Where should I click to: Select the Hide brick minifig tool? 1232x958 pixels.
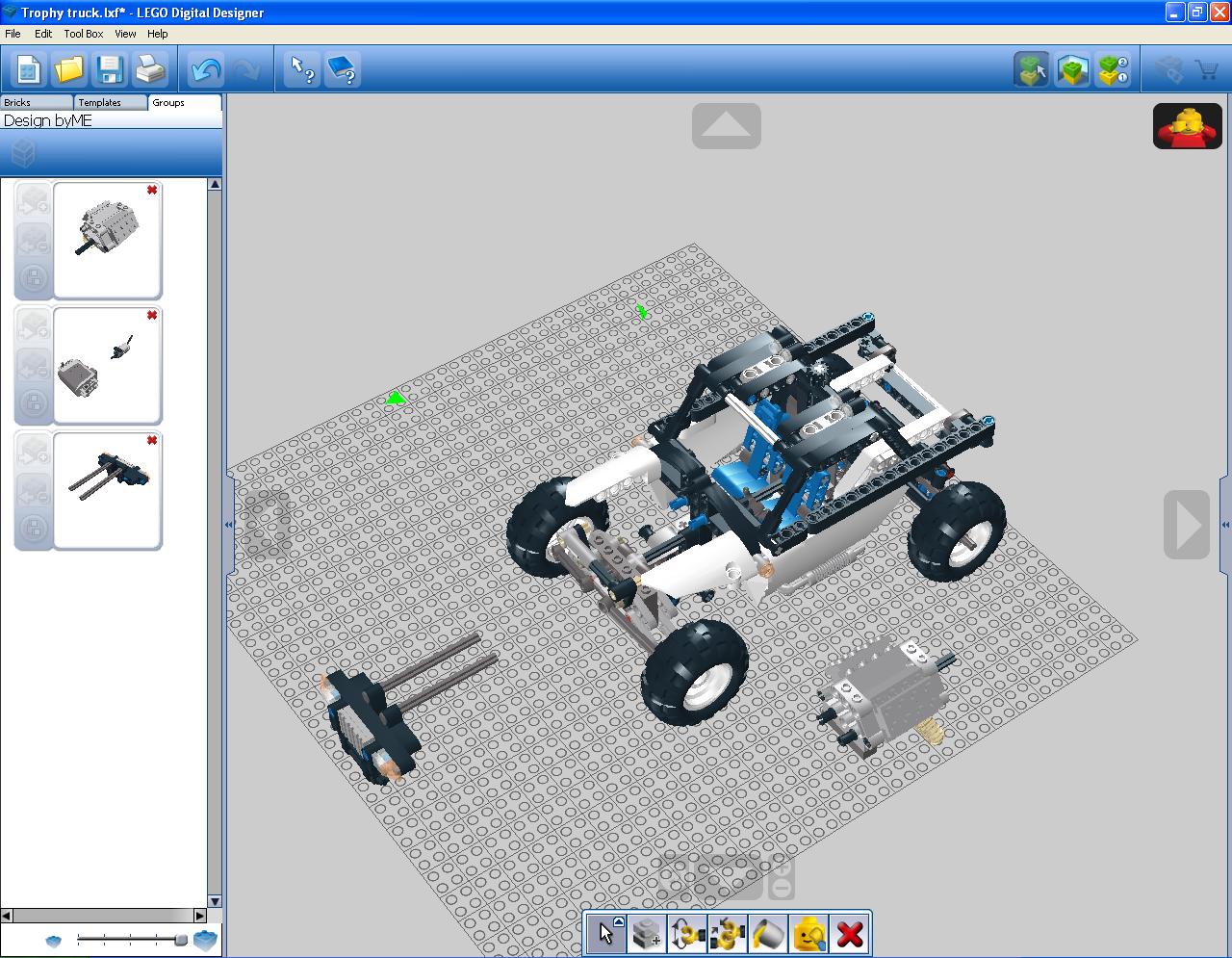(808, 934)
